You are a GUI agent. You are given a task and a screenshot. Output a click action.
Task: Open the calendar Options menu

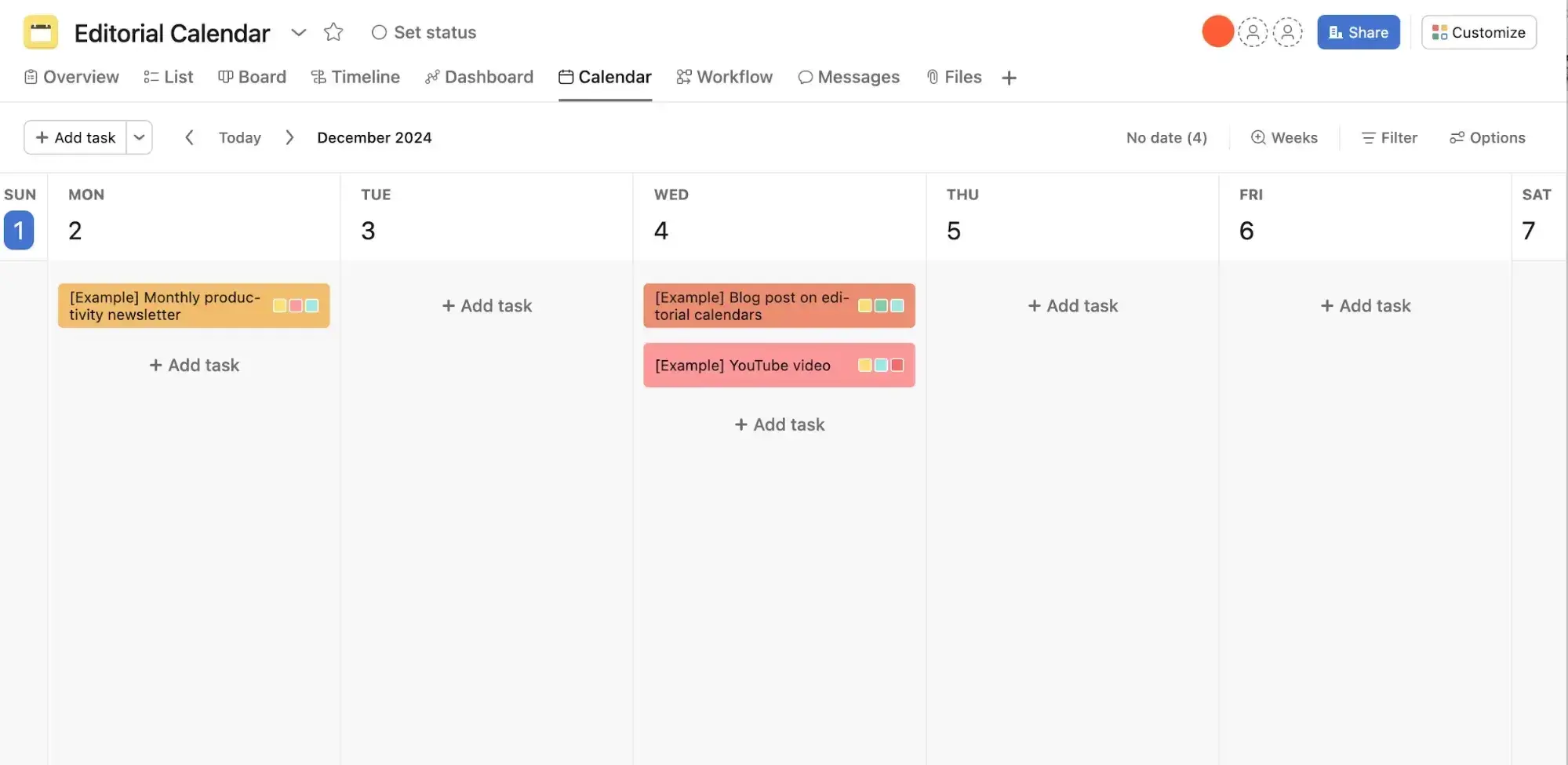[1487, 137]
